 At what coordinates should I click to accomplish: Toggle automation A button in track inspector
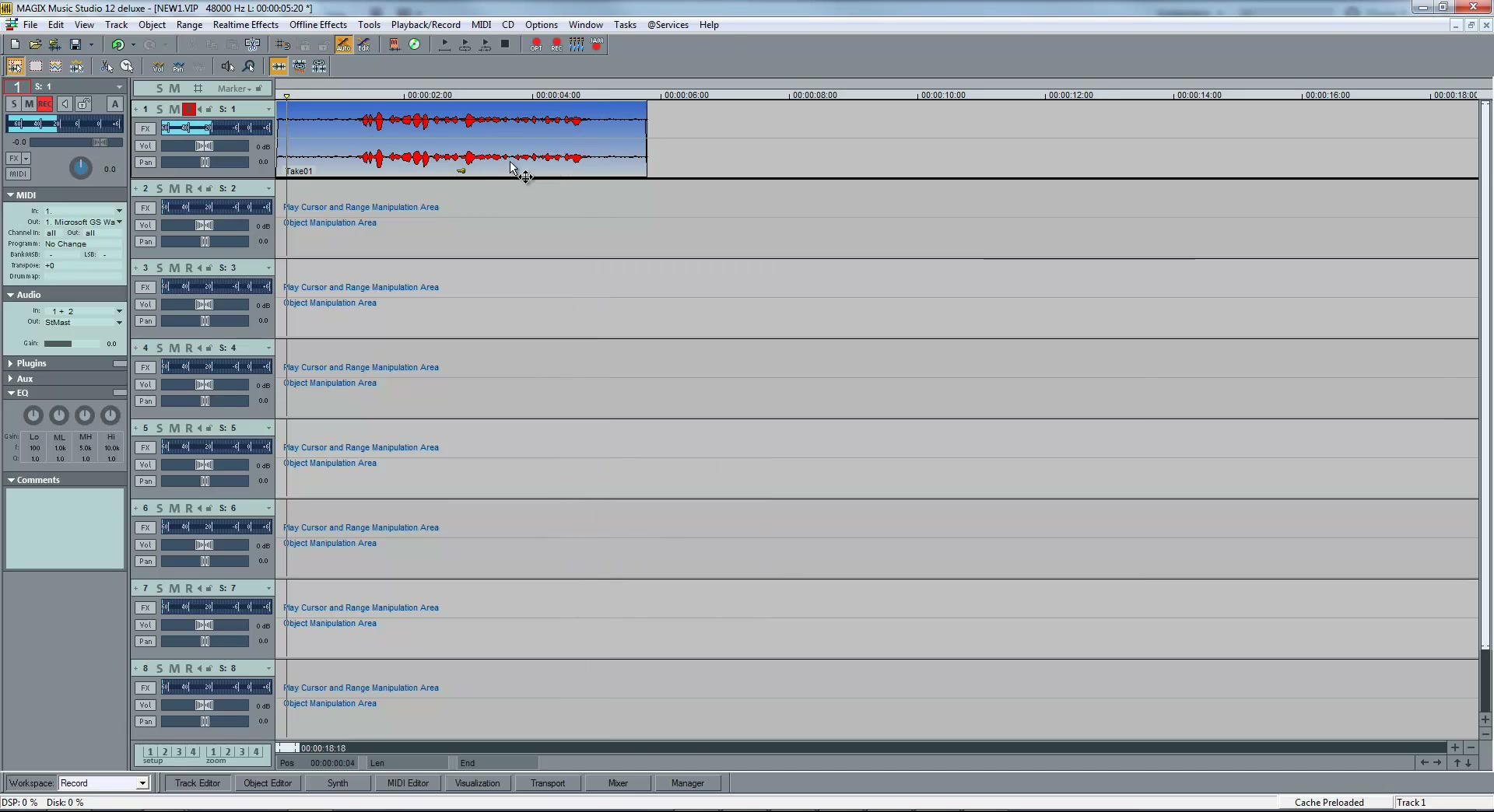tap(115, 103)
